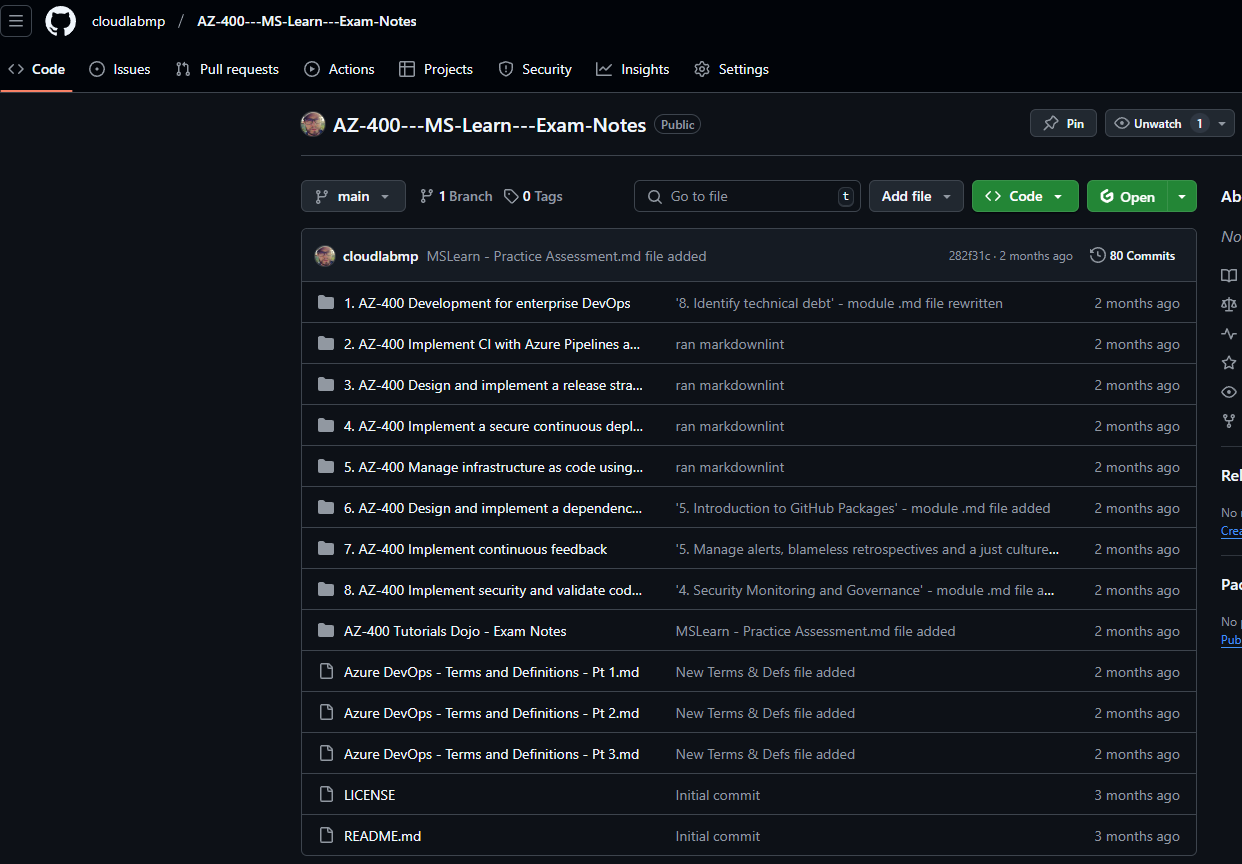Open 'Azure DevOps - Terms and Definitions - Pt 3.md'
Viewport: 1242px width, 864px height.
point(491,754)
